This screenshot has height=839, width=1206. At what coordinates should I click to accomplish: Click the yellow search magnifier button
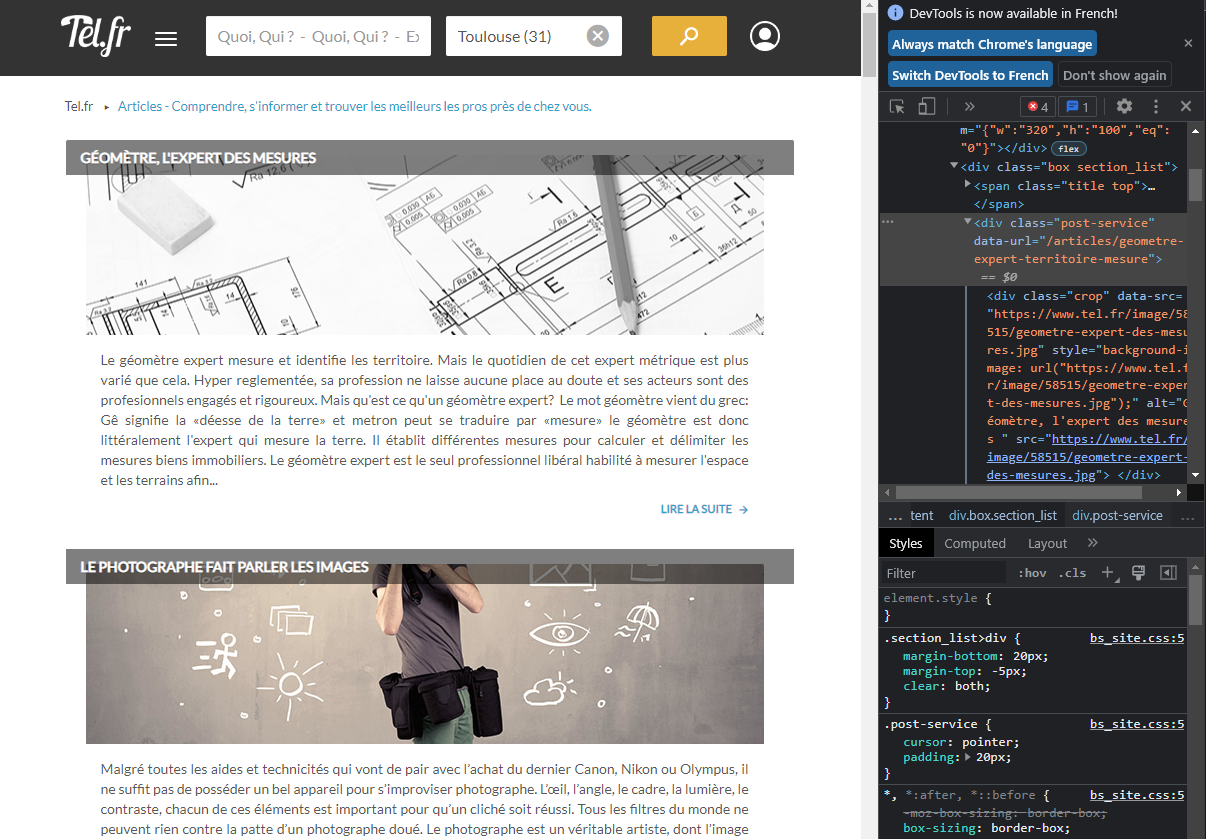click(689, 36)
